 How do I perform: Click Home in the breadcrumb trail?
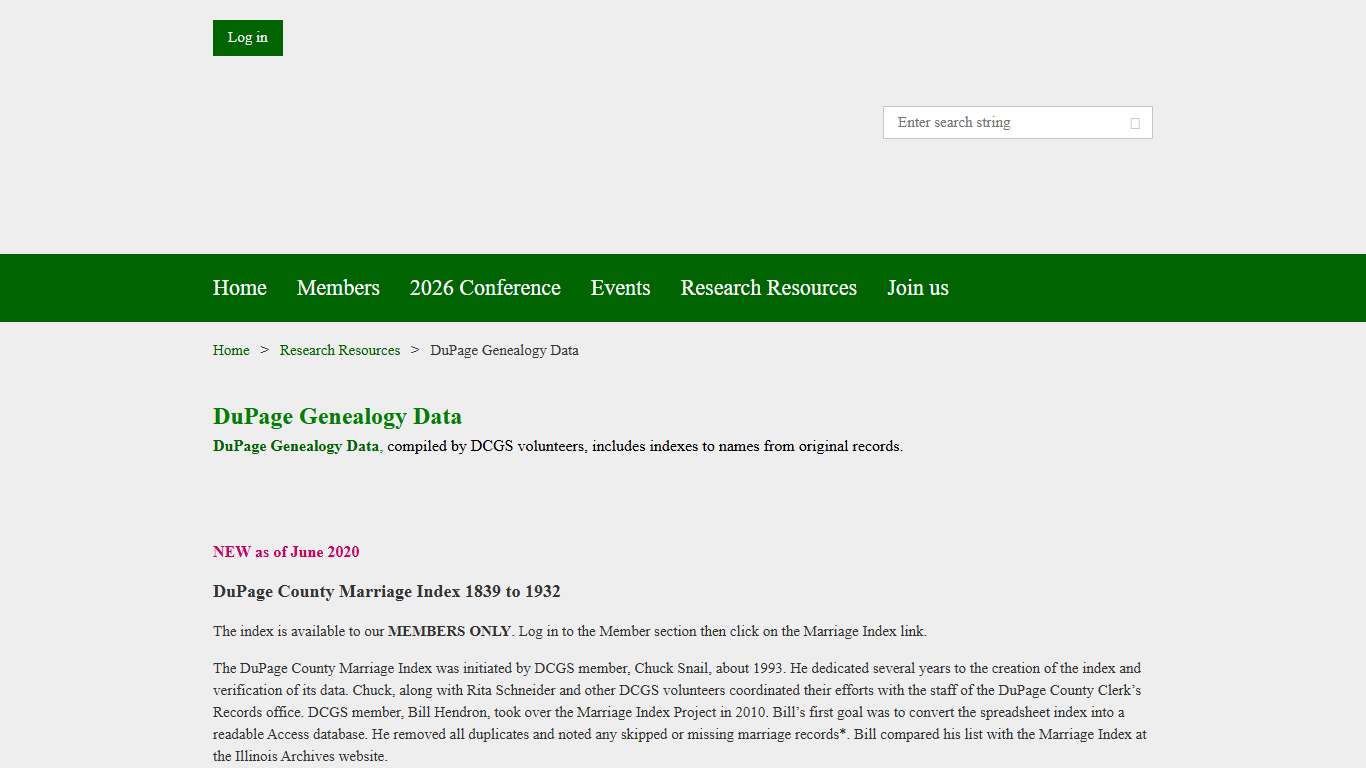[231, 350]
